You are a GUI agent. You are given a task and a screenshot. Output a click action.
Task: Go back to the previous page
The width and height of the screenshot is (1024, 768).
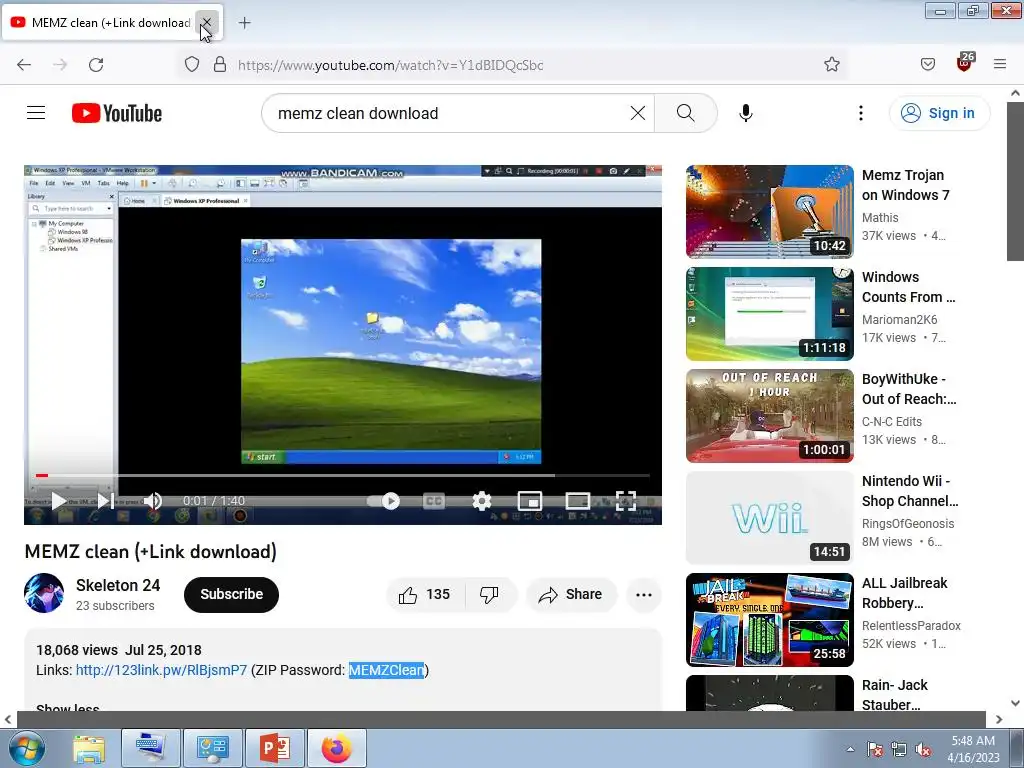pyautogui.click(x=24, y=65)
